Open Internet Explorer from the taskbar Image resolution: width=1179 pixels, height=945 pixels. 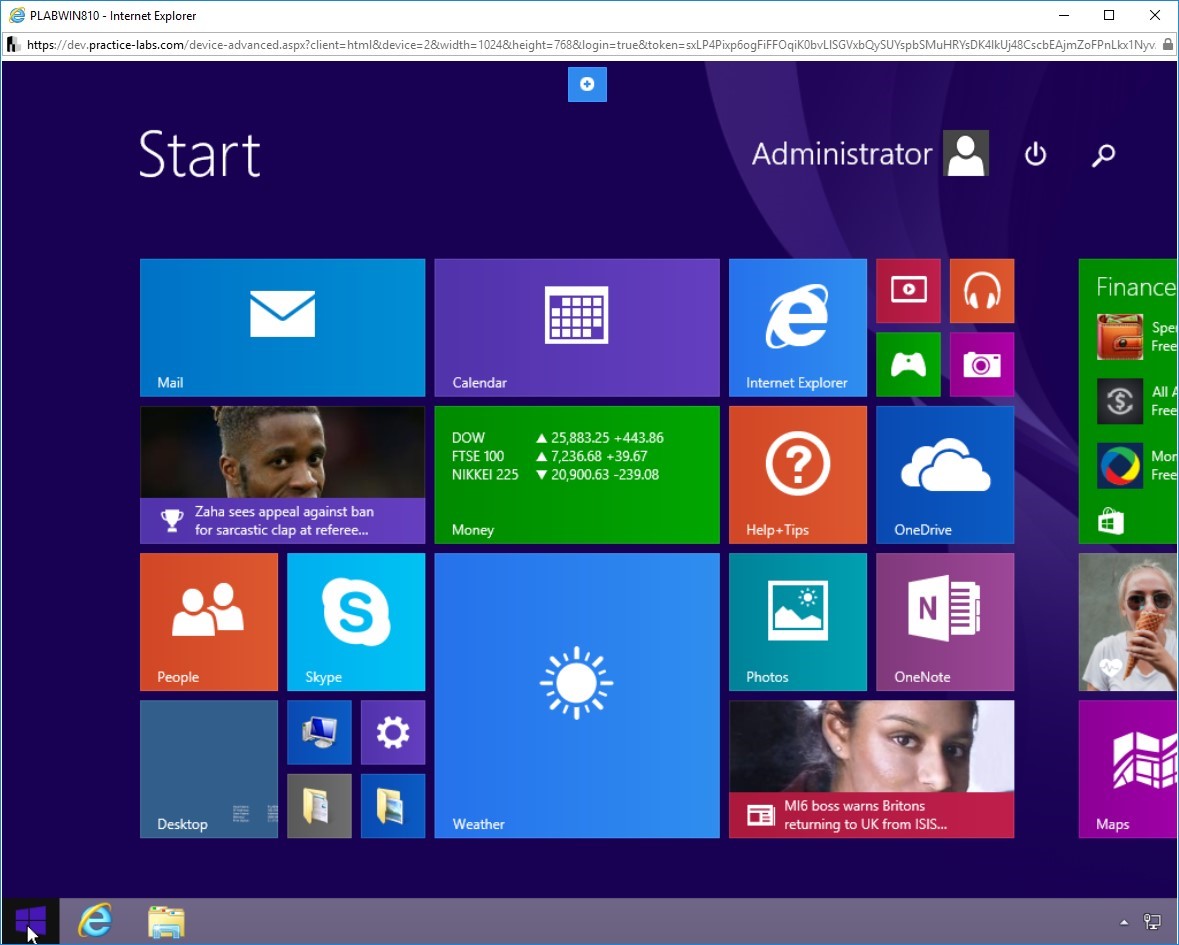95,921
